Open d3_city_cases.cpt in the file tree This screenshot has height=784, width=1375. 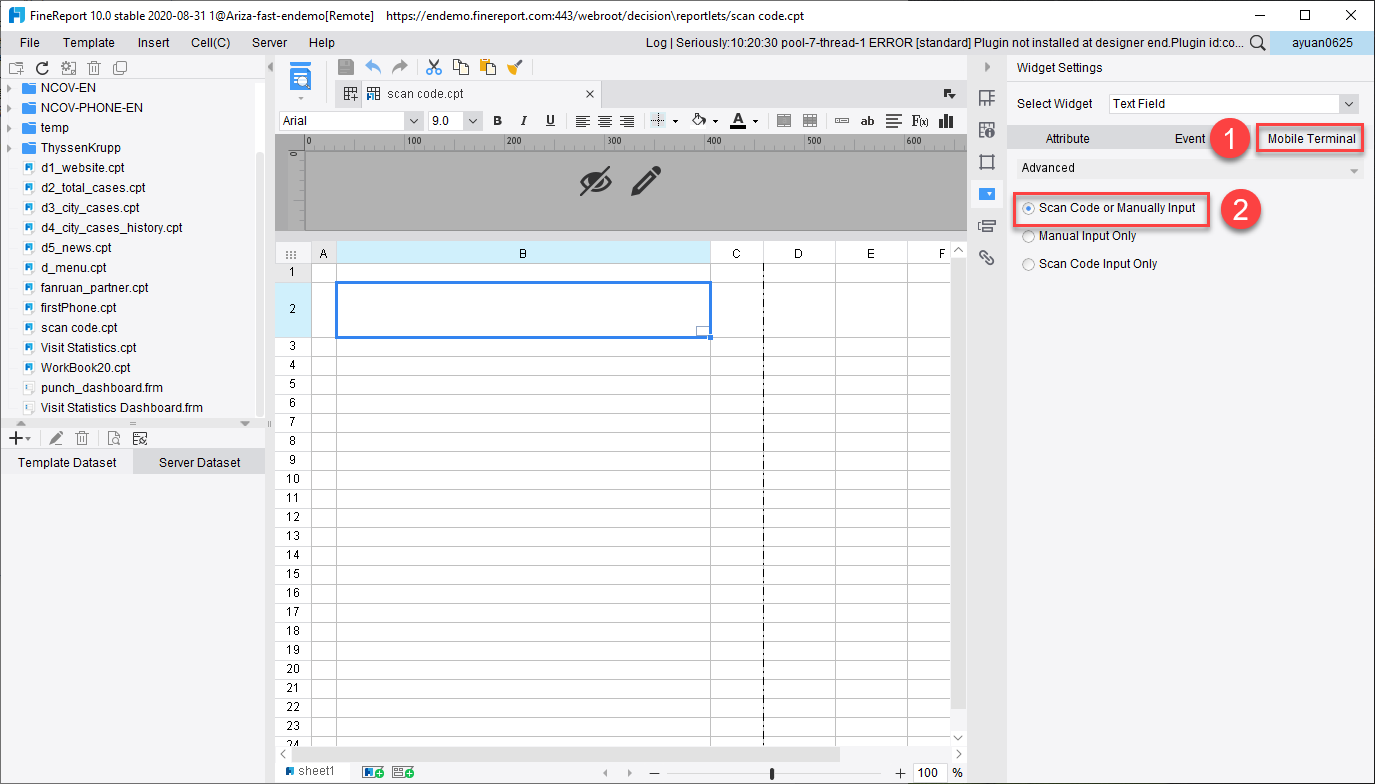pos(90,208)
